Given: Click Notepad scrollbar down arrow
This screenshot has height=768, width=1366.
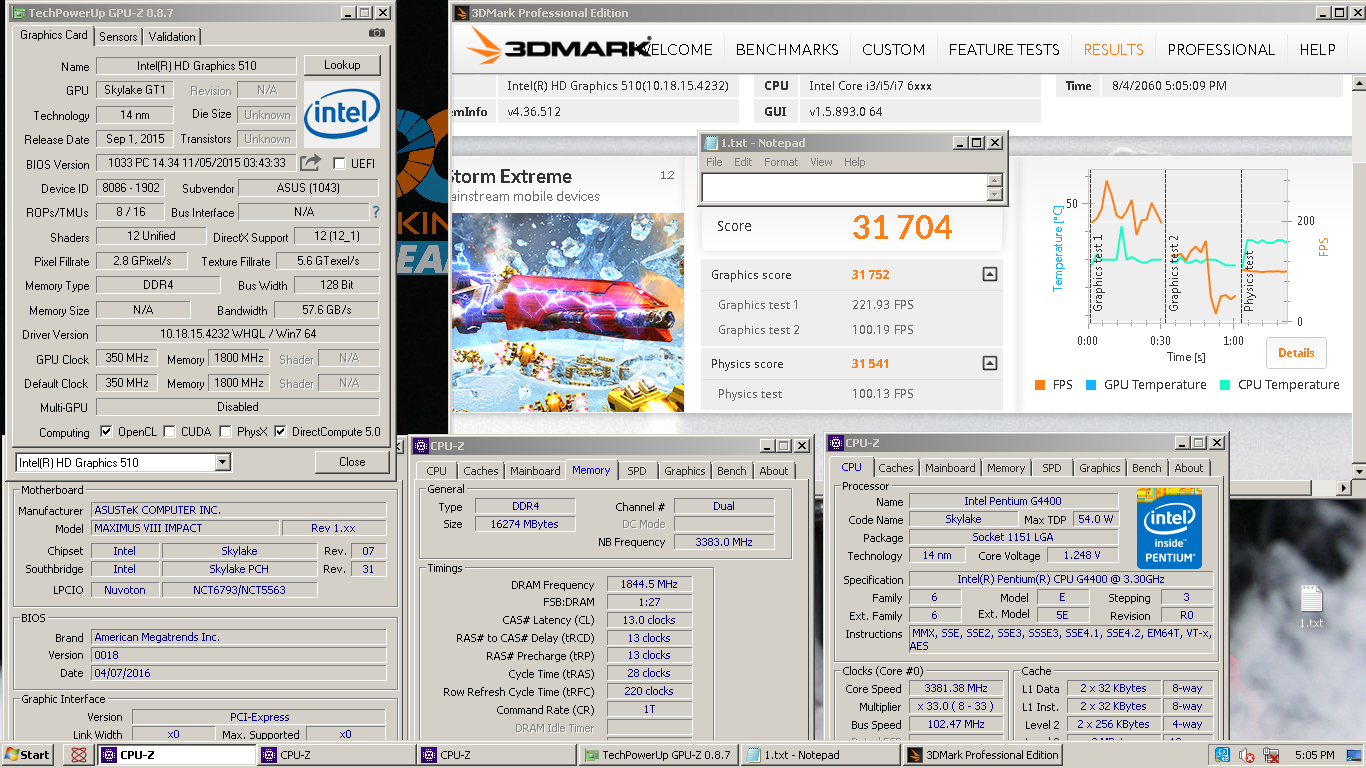Looking at the screenshot, I should pyautogui.click(x=994, y=194).
